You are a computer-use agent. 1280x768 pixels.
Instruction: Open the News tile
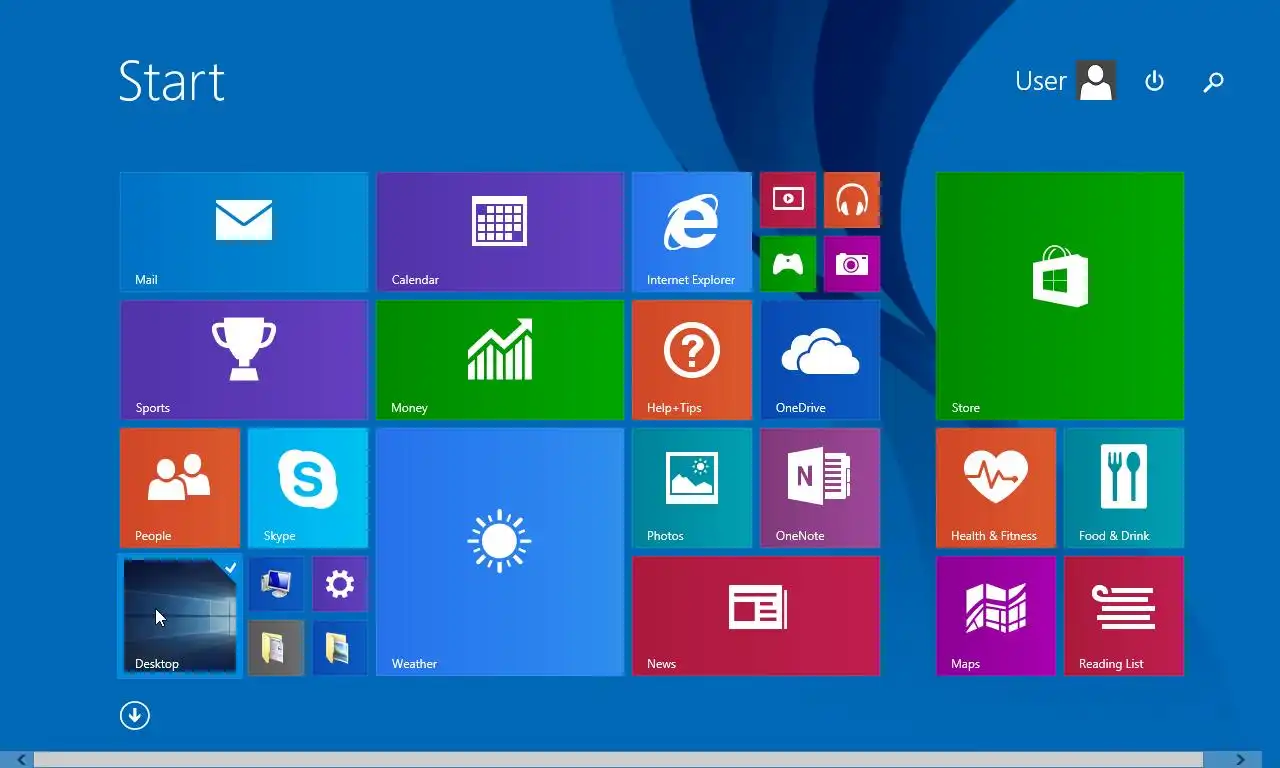coord(756,616)
